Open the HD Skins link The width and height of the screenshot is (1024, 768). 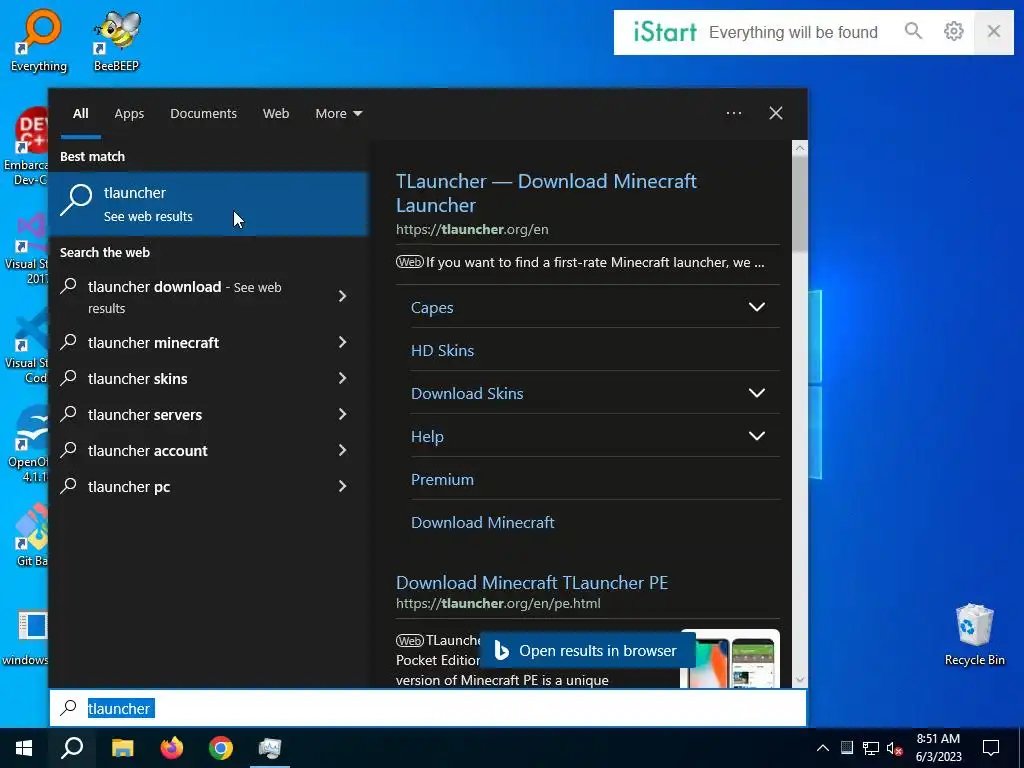coord(442,350)
